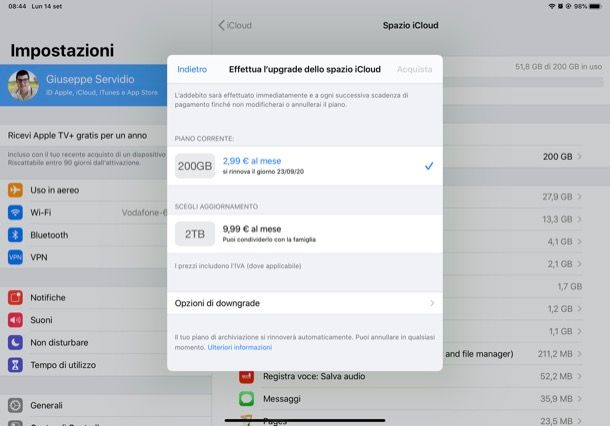Tap the Notifiche red icon

pos(15,298)
